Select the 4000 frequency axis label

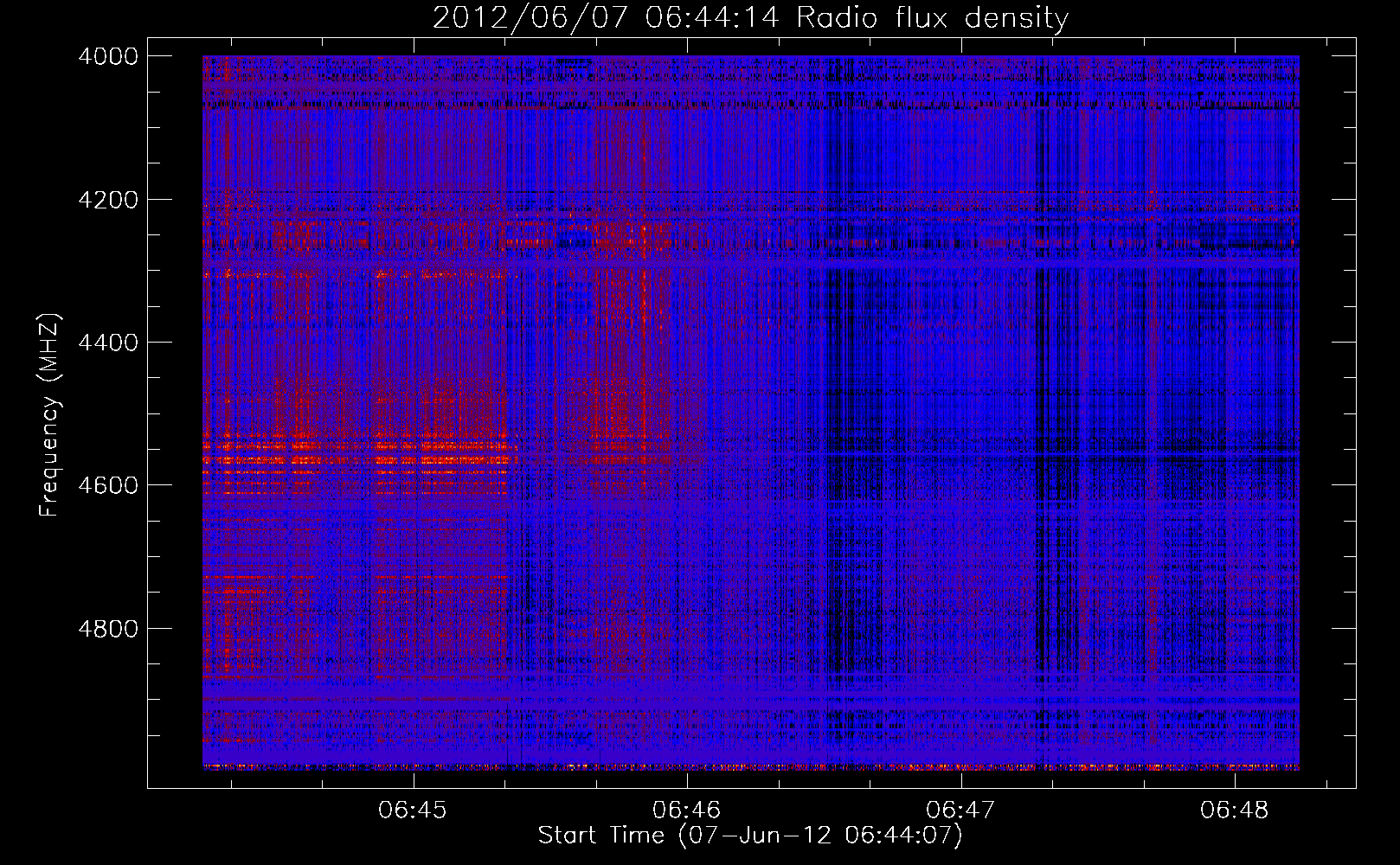108,56
